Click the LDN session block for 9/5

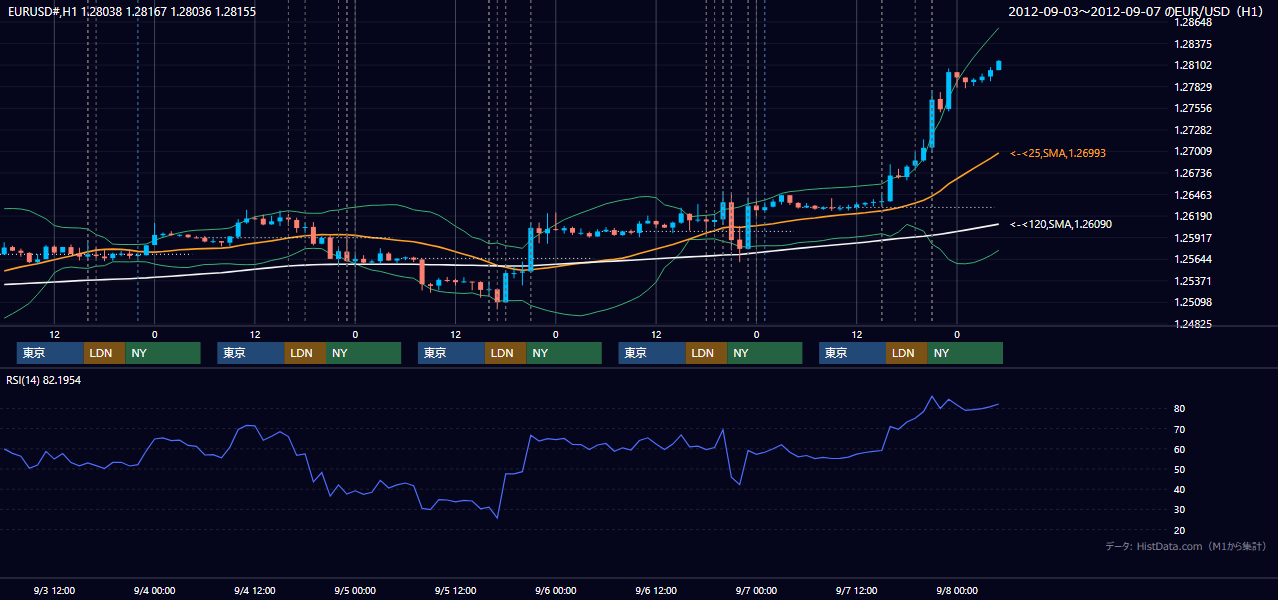point(506,353)
